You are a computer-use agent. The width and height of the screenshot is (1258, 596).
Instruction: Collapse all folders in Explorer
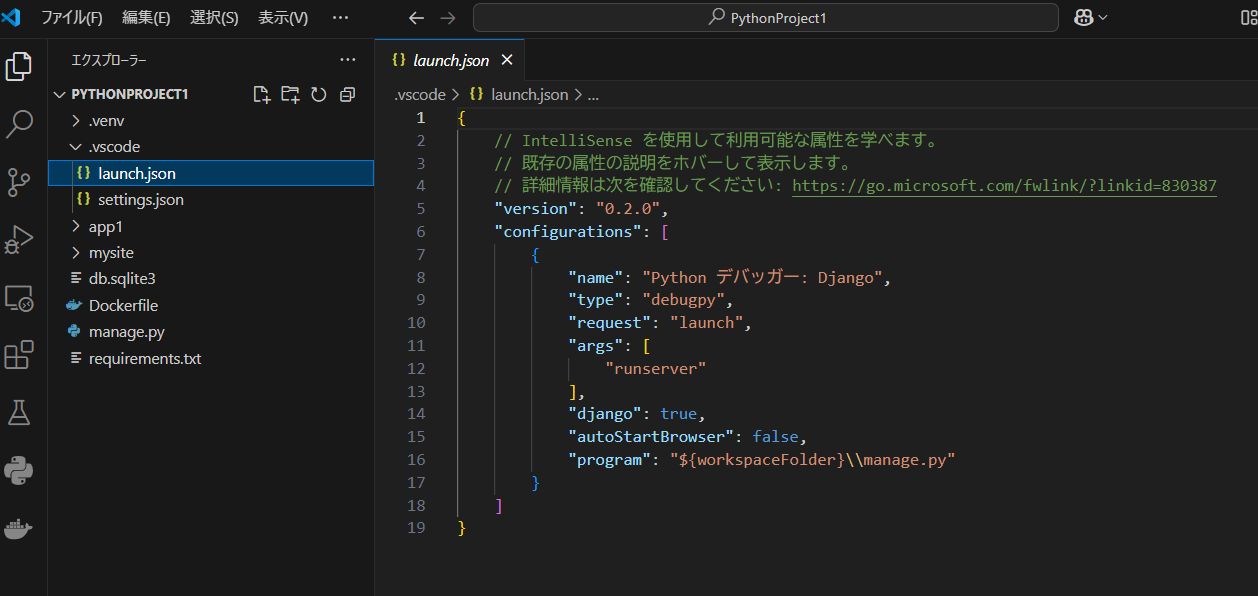(x=347, y=94)
